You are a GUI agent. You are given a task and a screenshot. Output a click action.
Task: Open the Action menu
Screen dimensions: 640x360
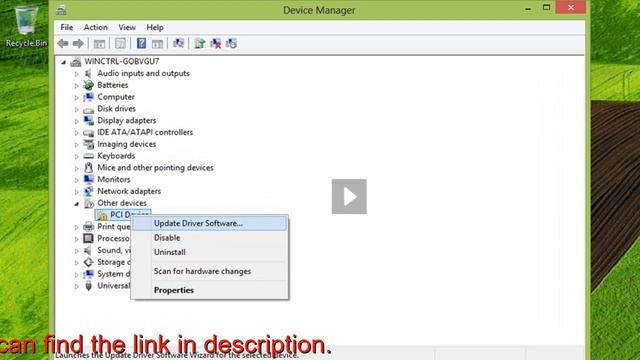[x=96, y=27]
